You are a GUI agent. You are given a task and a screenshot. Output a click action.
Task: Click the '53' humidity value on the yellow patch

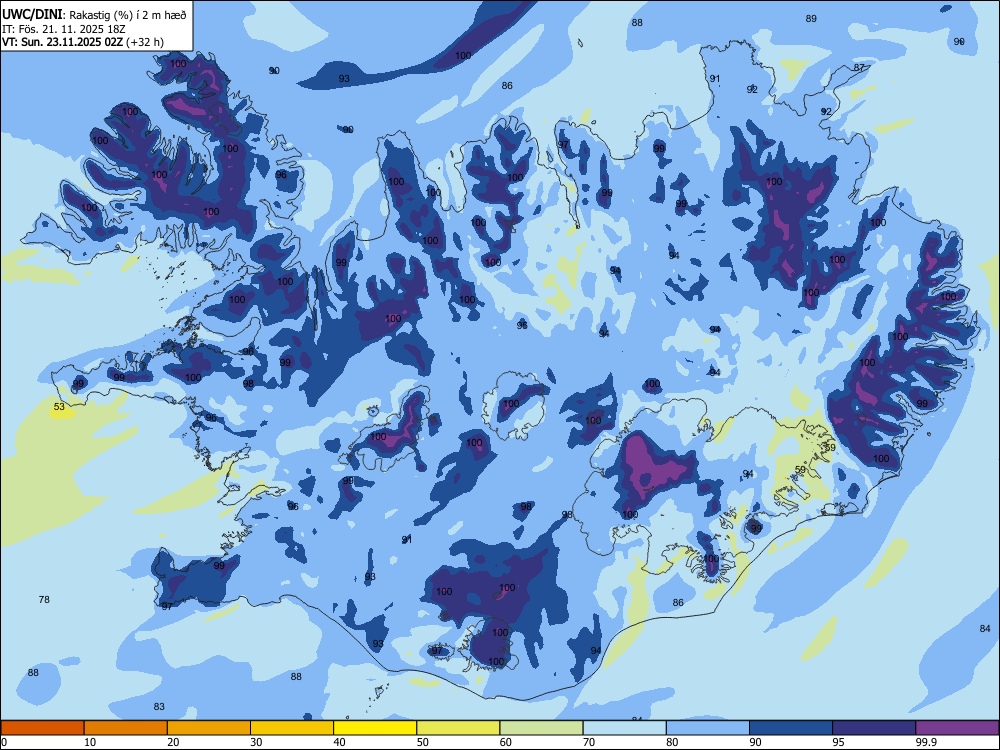[59, 407]
